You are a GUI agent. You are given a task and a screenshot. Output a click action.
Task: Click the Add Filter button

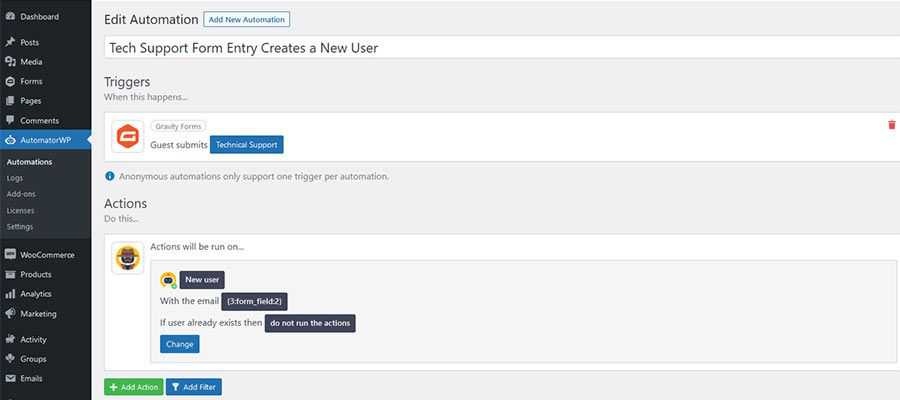coord(193,387)
